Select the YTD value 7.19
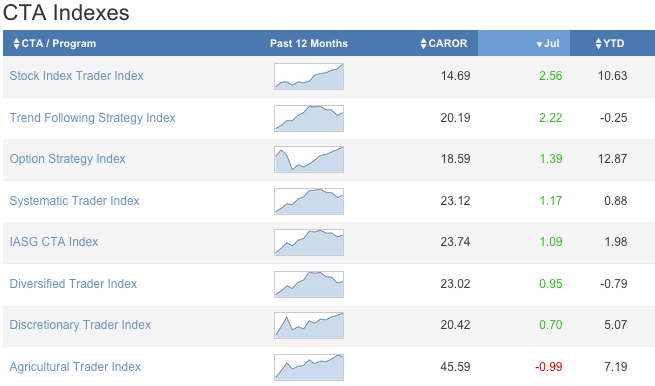The width and height of the screenshot is (655, 386). pyautogui.click(x=616, y=367)
